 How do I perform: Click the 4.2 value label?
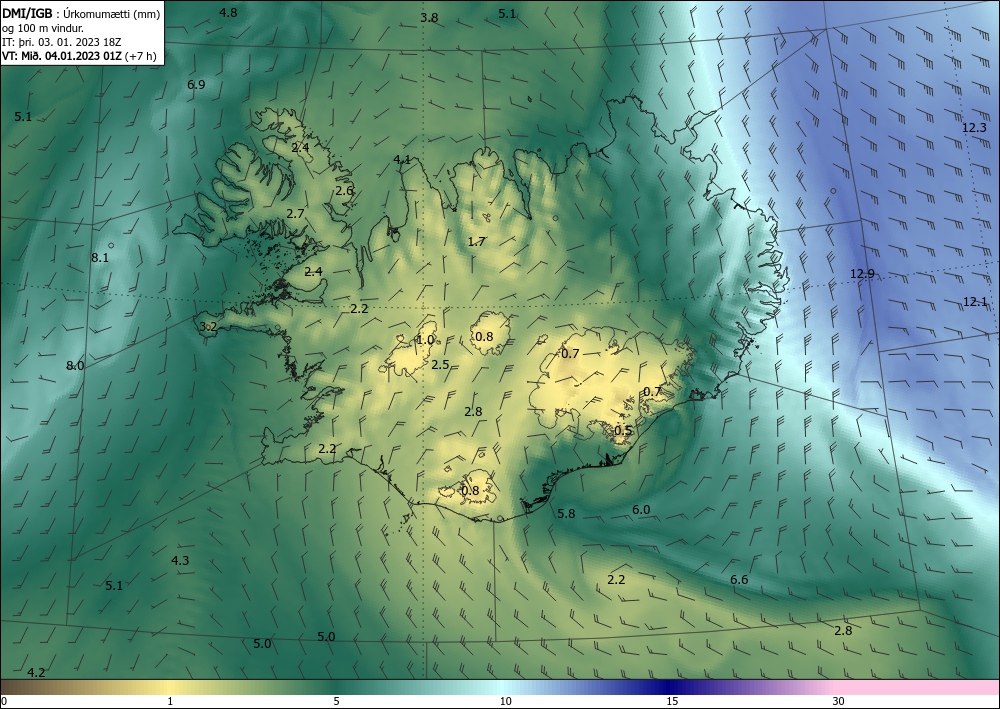point(36,673)
